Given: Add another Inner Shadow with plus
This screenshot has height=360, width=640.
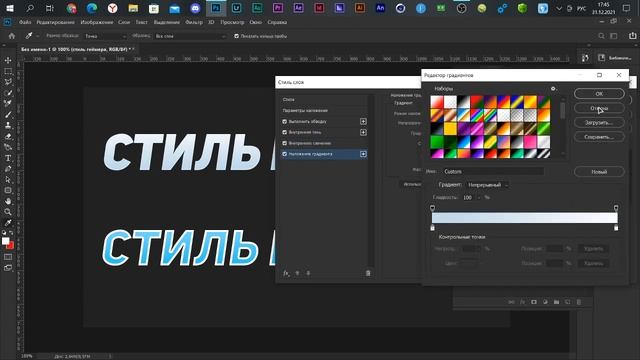Looking at the screenshot, I should coord(363,132).
